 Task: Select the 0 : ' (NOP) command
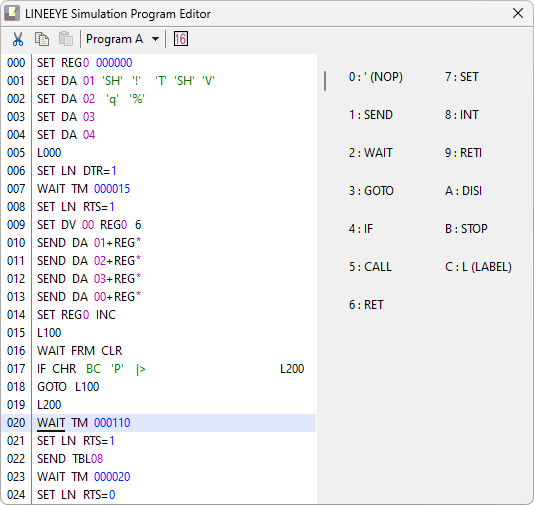point(375,77)
